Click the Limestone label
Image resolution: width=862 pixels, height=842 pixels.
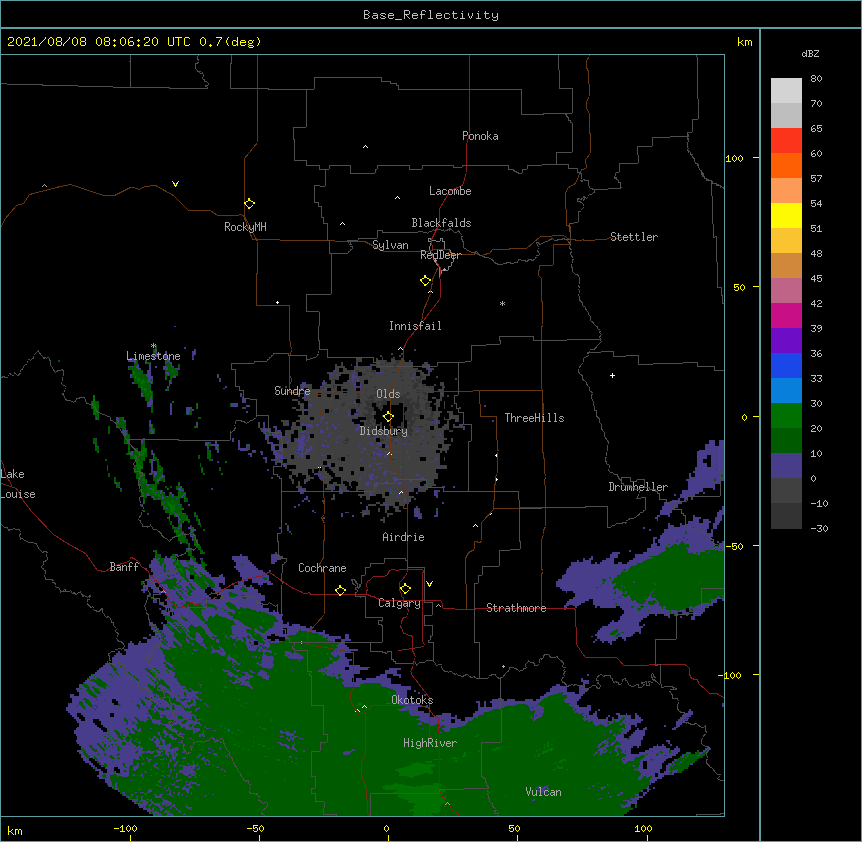point(153,356)
